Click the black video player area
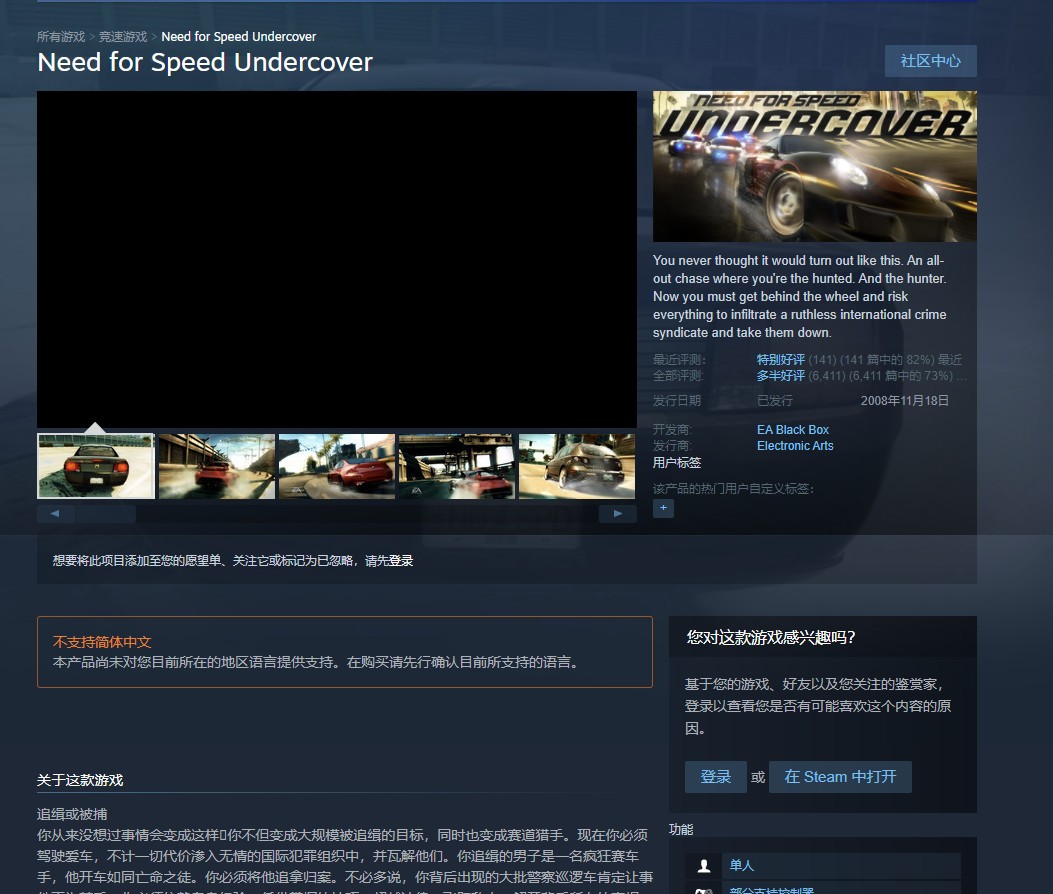This screenshot has height=894, width=1053. 336,259
